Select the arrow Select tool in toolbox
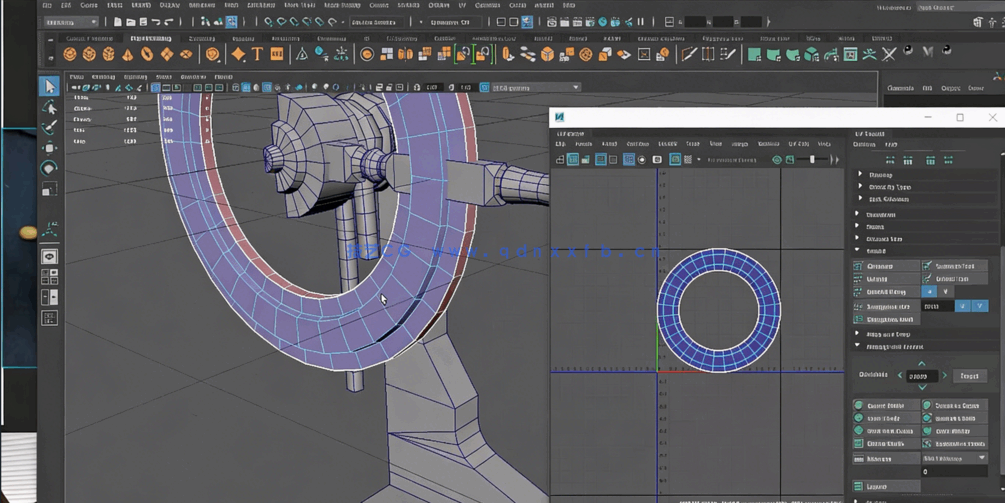 point(49,86)
